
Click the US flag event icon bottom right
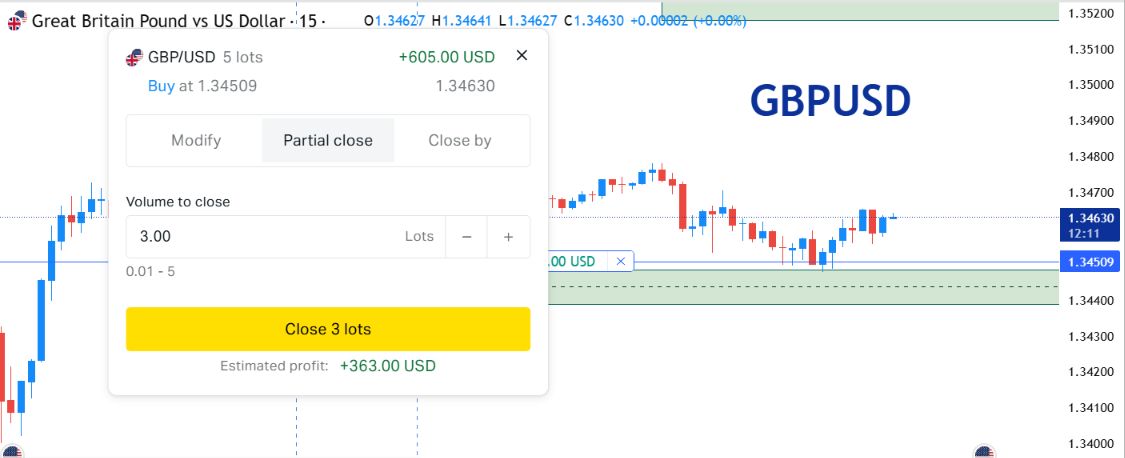pyautogui.click(x=984, y=452)
